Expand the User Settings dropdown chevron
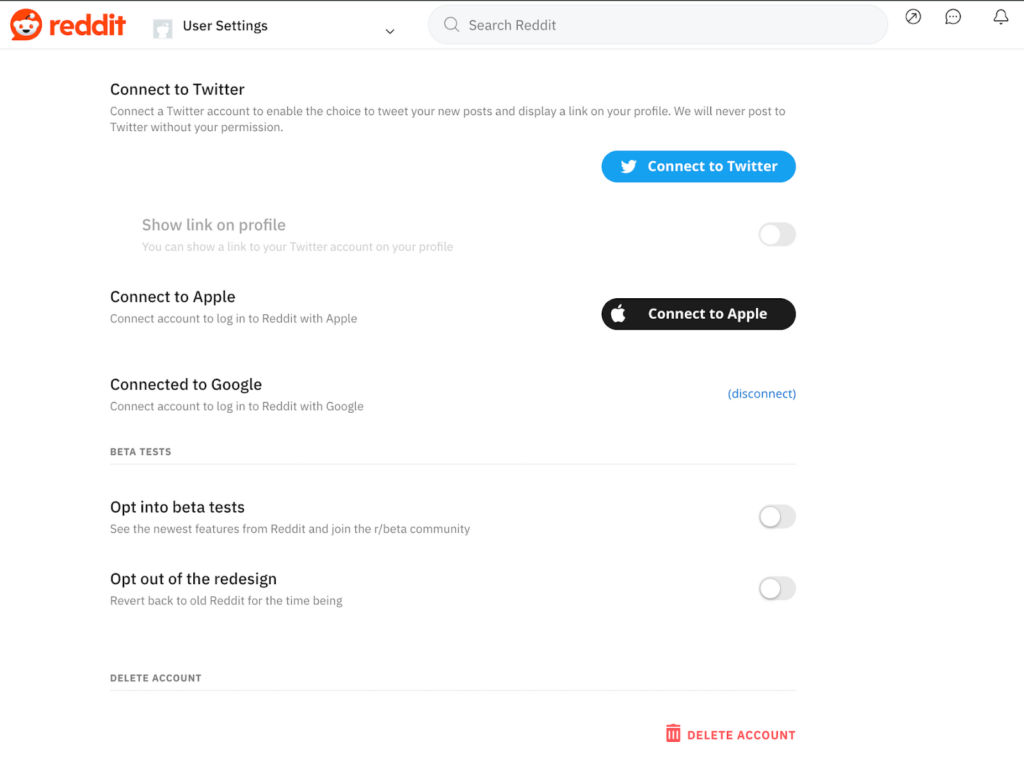 390,31
